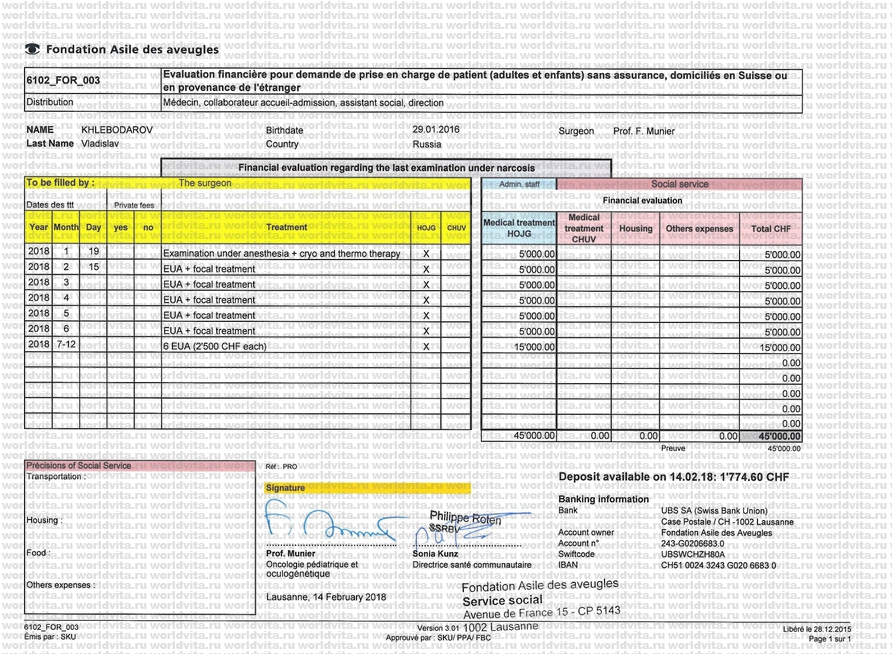This screenshot has height=654, width=892.
Task: Select the "Private fees" label
Action: click(x=134, y=205)
